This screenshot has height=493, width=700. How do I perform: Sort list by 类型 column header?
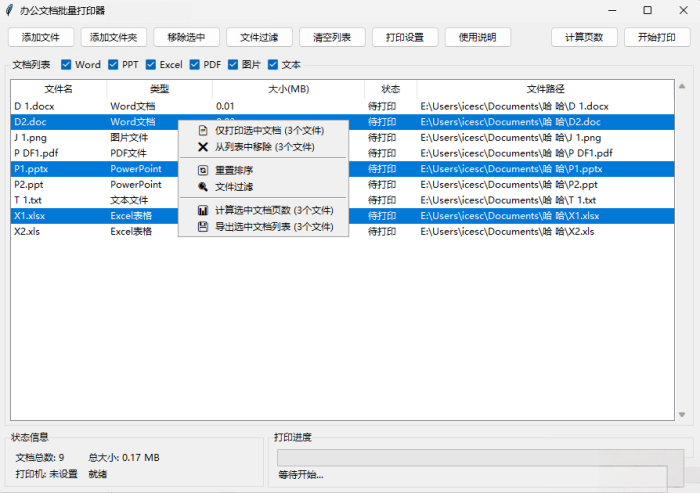pyautogui.click(x=159, y=89)
